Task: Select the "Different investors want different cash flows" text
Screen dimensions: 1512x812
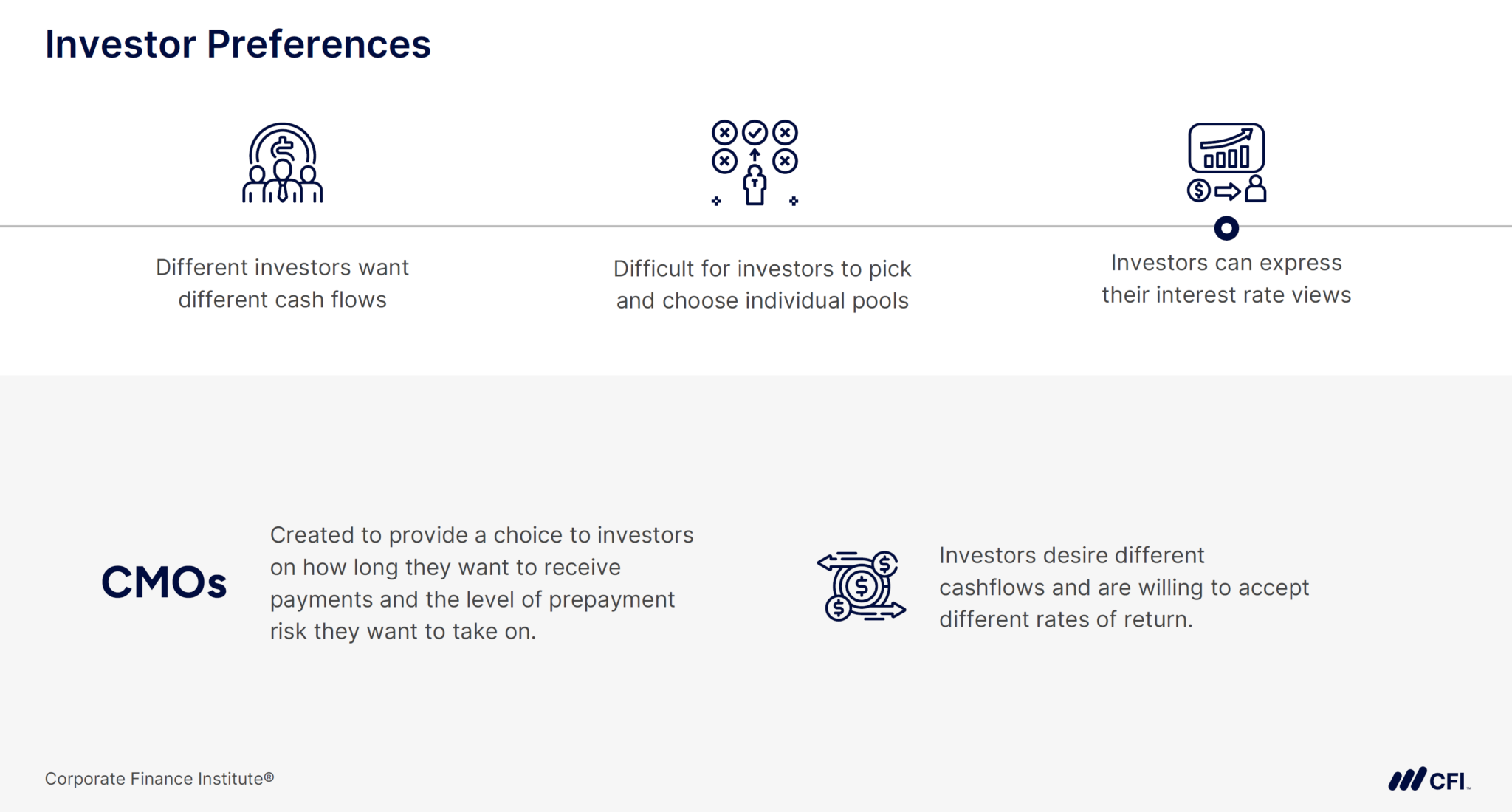Action: [x=282, y=283]
